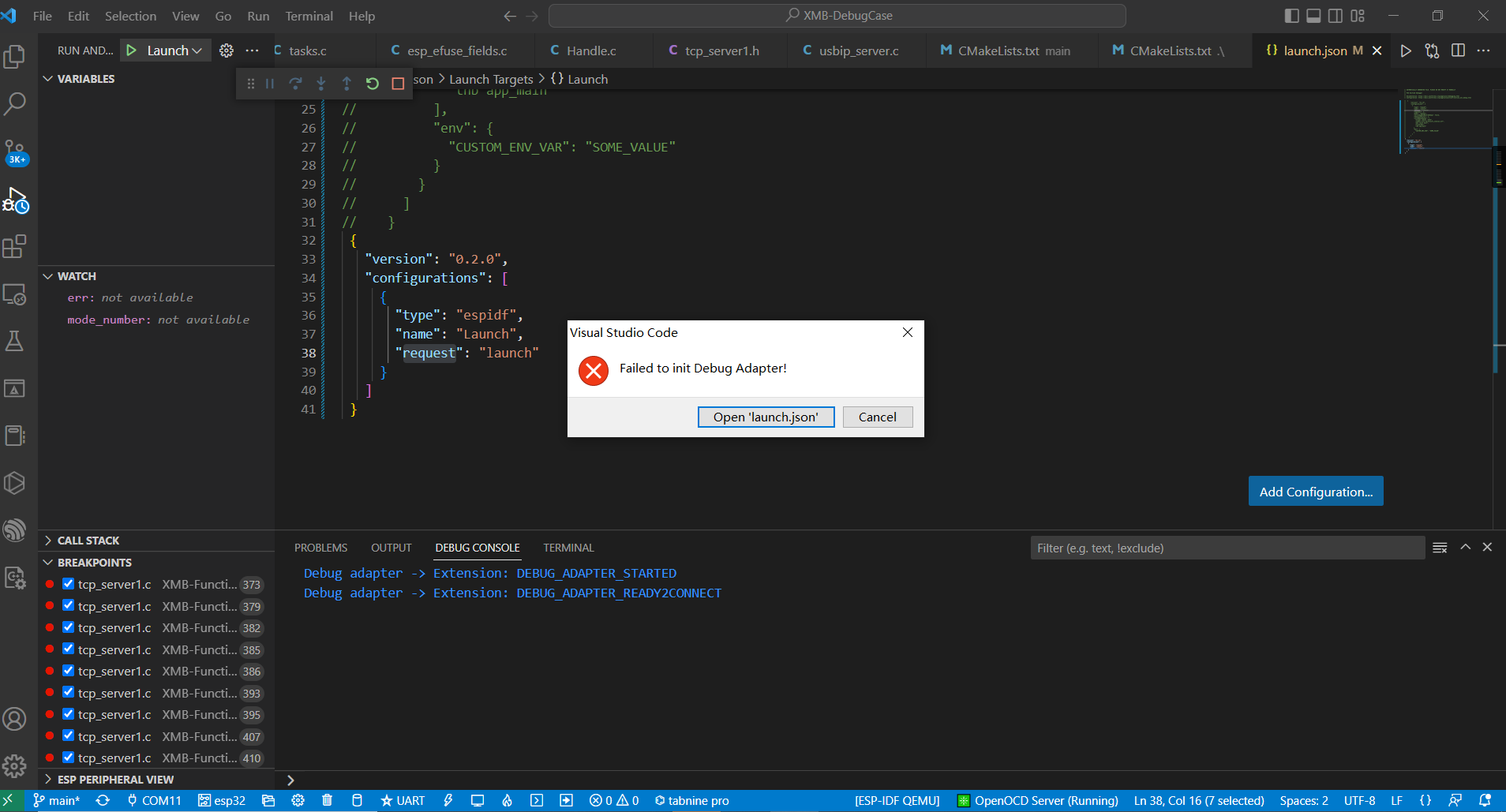Uncheck breakpoint at tcp_server1.c line 385
The image size is (1506, 812).
pos(68,649)
